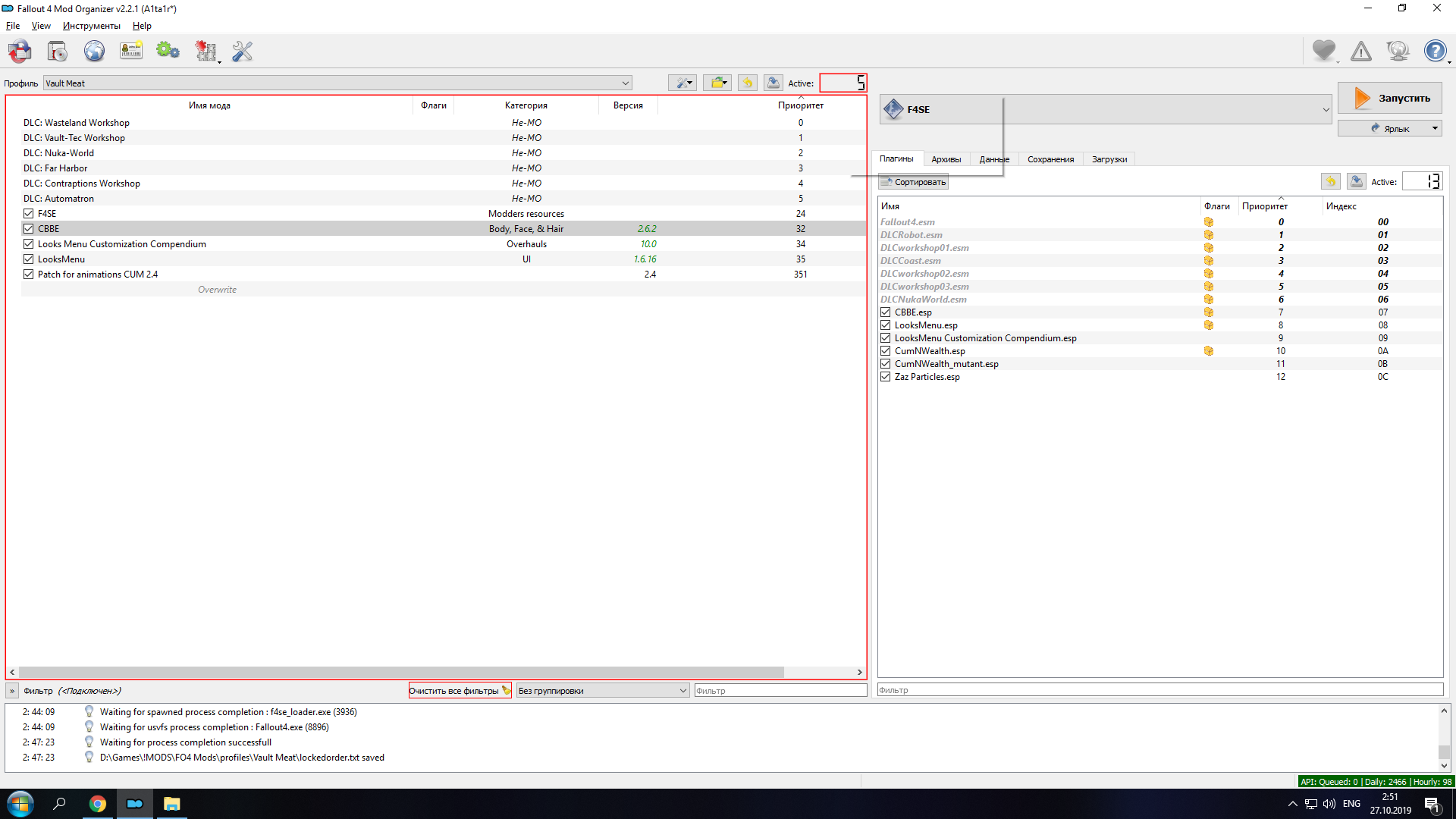Disable the CBBE.esp plugin checkbox
Viewport: 1456px width, 819px height.
tap(886, 312)
